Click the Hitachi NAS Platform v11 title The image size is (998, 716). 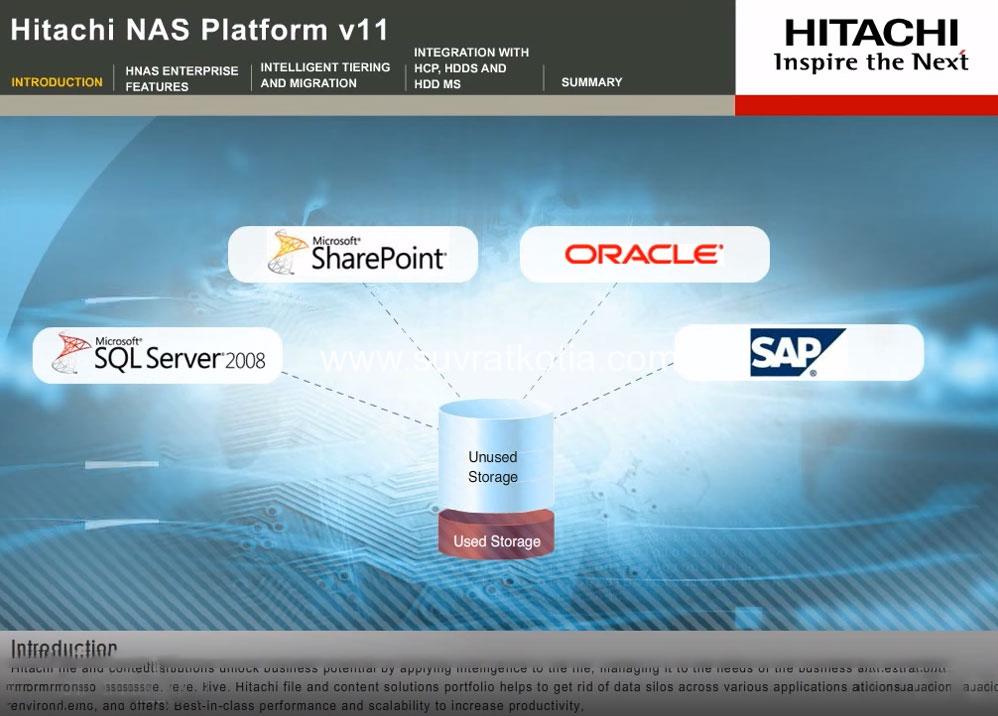[x=199, y=29]
